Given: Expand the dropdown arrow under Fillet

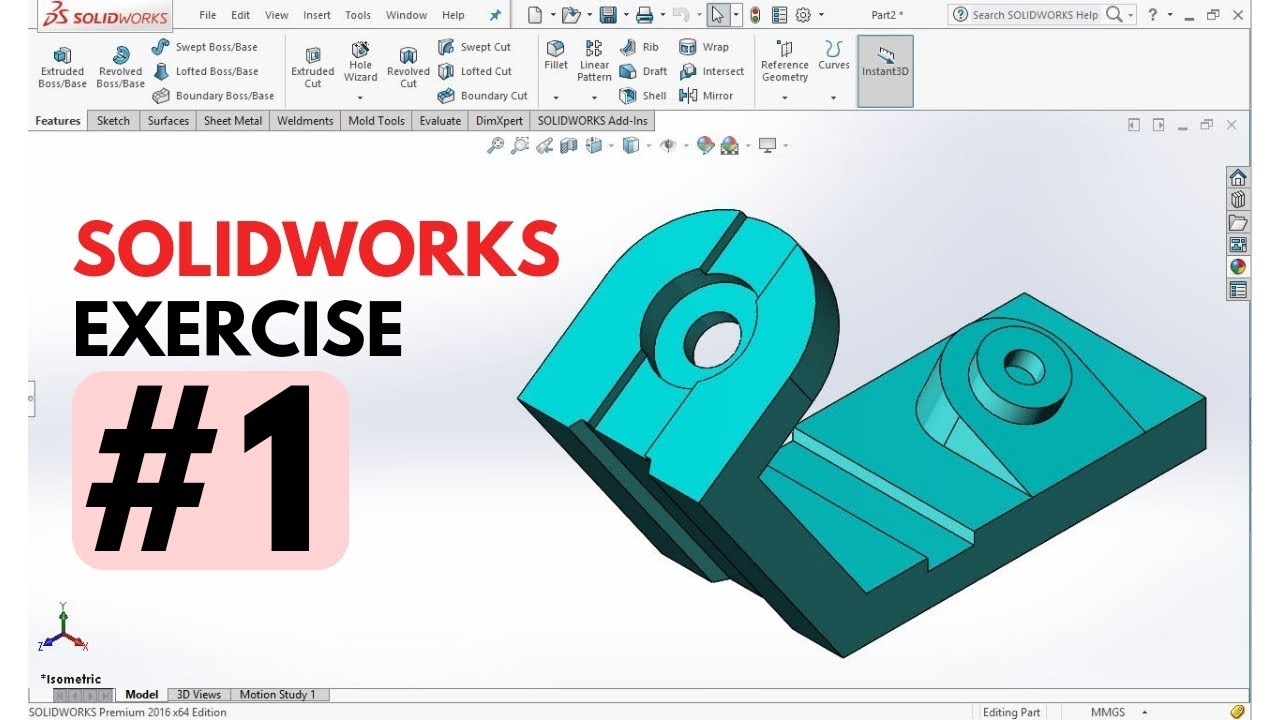Looking at the screenshot, I should pos(556,98).
